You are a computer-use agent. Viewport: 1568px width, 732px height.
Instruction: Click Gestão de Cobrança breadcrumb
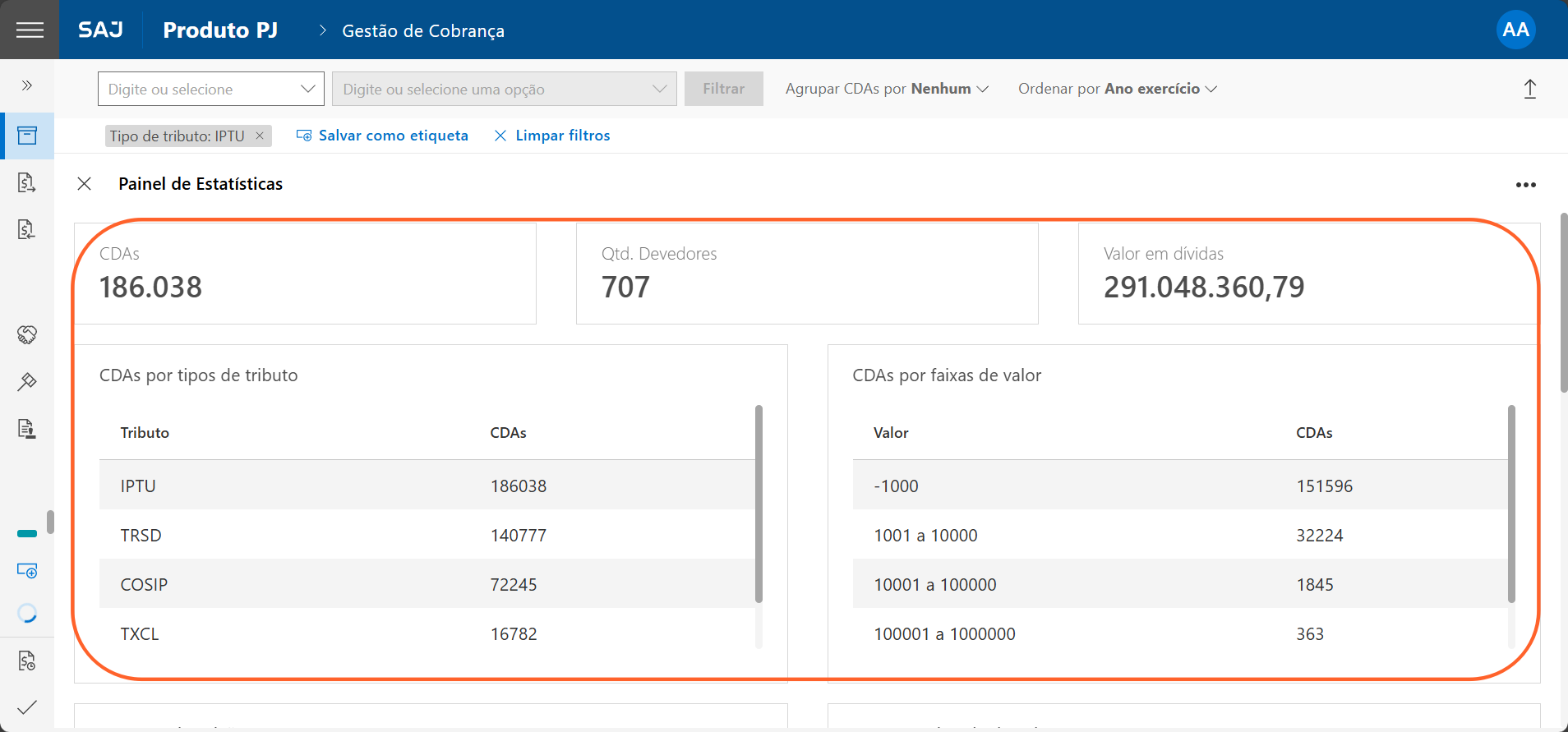(x=423, y=31)
